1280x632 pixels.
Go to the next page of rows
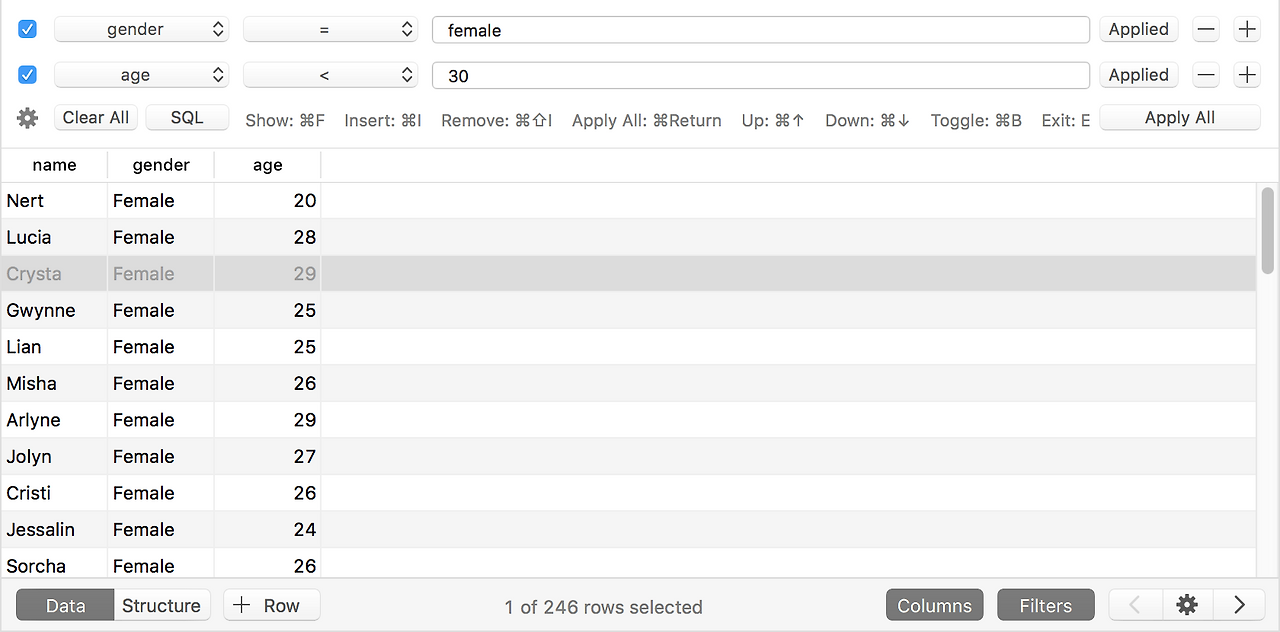[x=1239, y=605]
